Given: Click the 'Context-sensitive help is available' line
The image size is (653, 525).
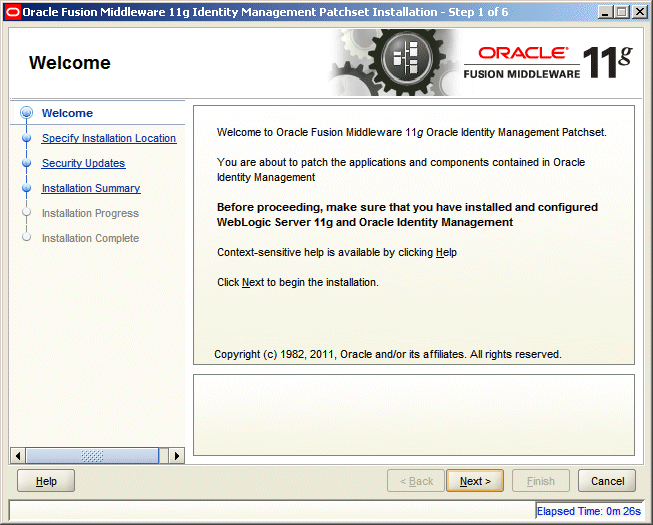Looking at the screenshot, I should pyautogui.click(x=337, y=252).
